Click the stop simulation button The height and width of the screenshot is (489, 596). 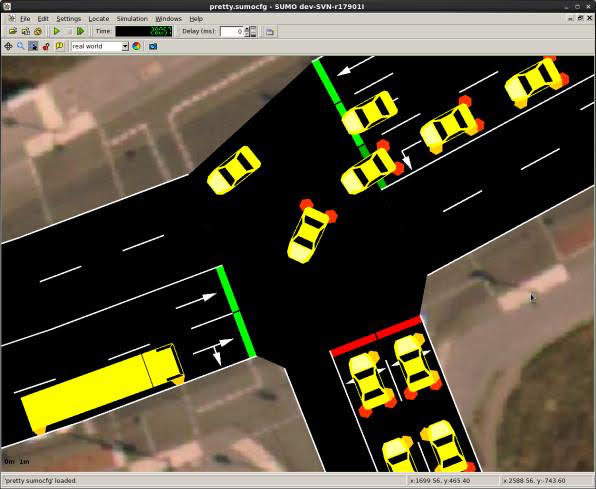(69, 31)
